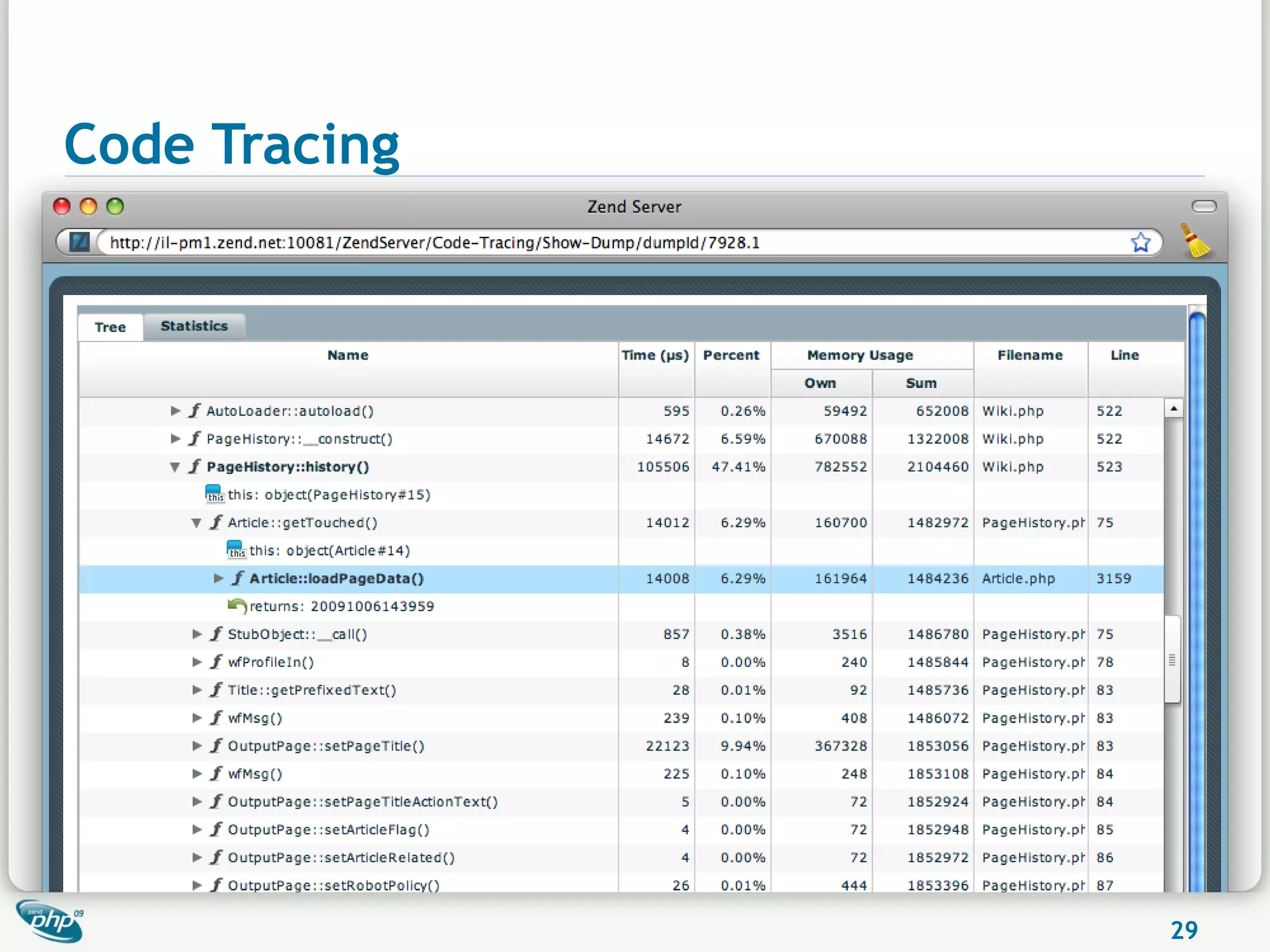1270x952 pixels.
Task: Click percent value 47.41%
Action: [x=738, y=467]
